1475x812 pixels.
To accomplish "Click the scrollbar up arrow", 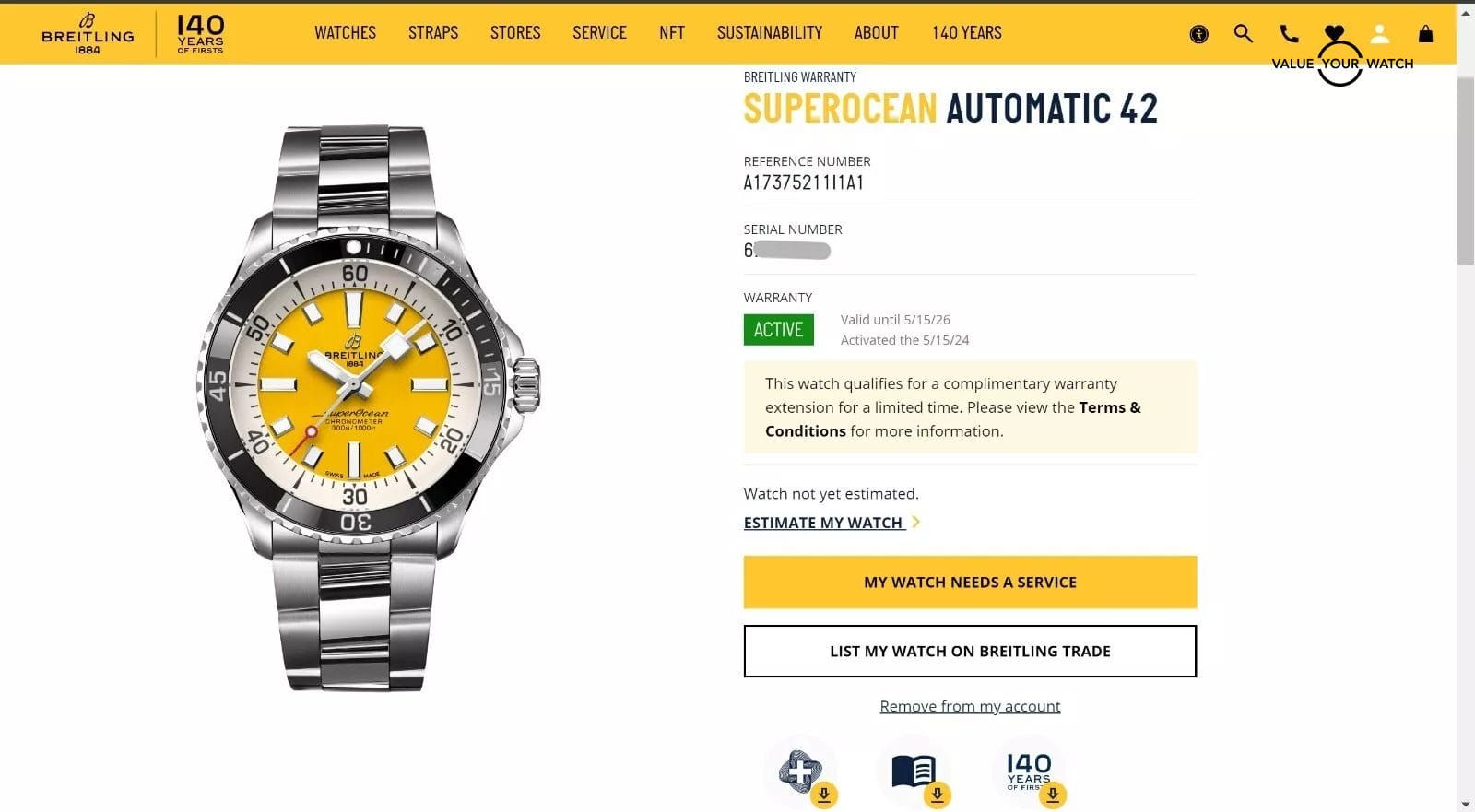I will (x=1466, y=11).
